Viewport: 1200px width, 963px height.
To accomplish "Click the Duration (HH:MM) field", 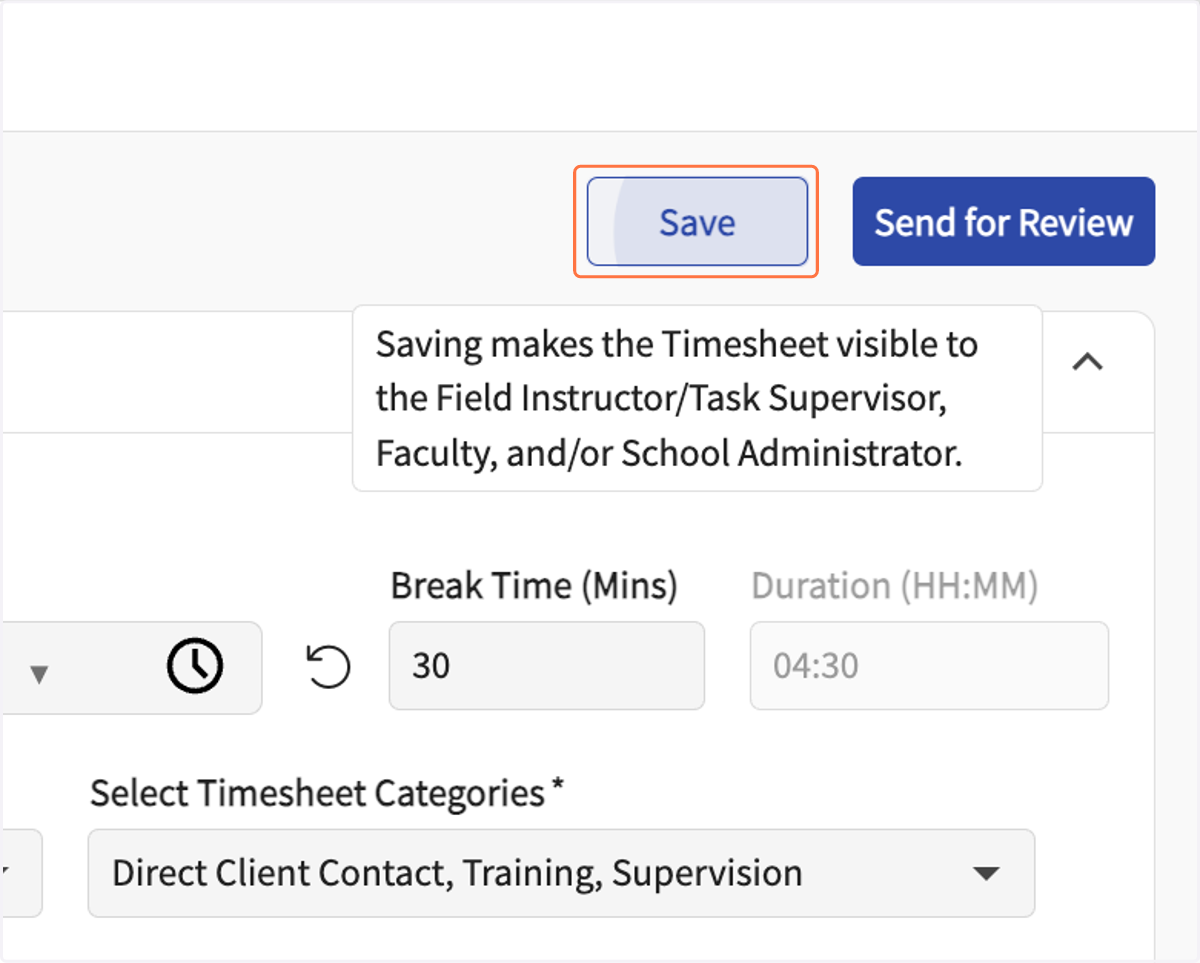I will (x=929, y=666).
